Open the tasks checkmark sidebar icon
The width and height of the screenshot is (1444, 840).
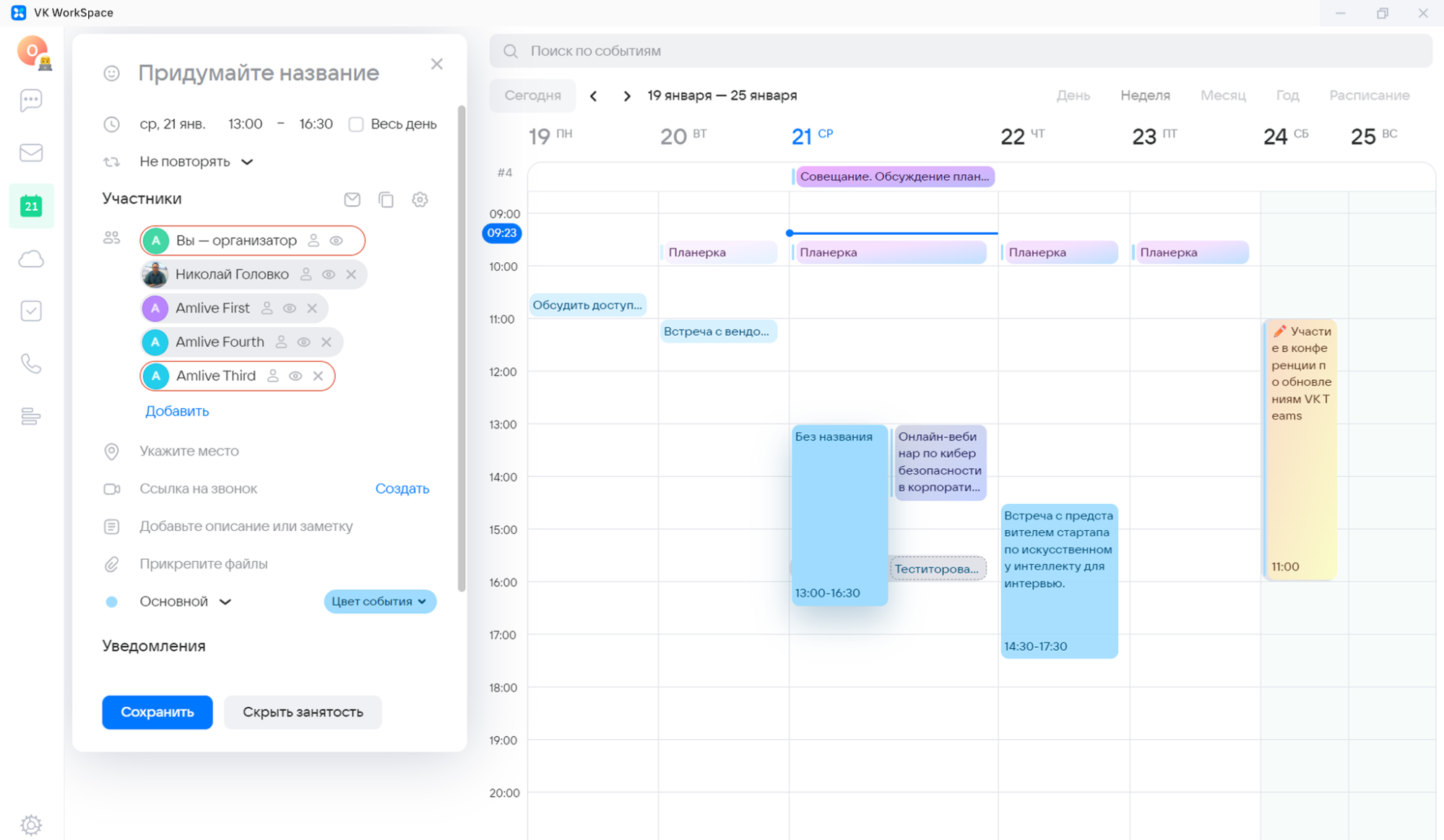pos(31,311)
